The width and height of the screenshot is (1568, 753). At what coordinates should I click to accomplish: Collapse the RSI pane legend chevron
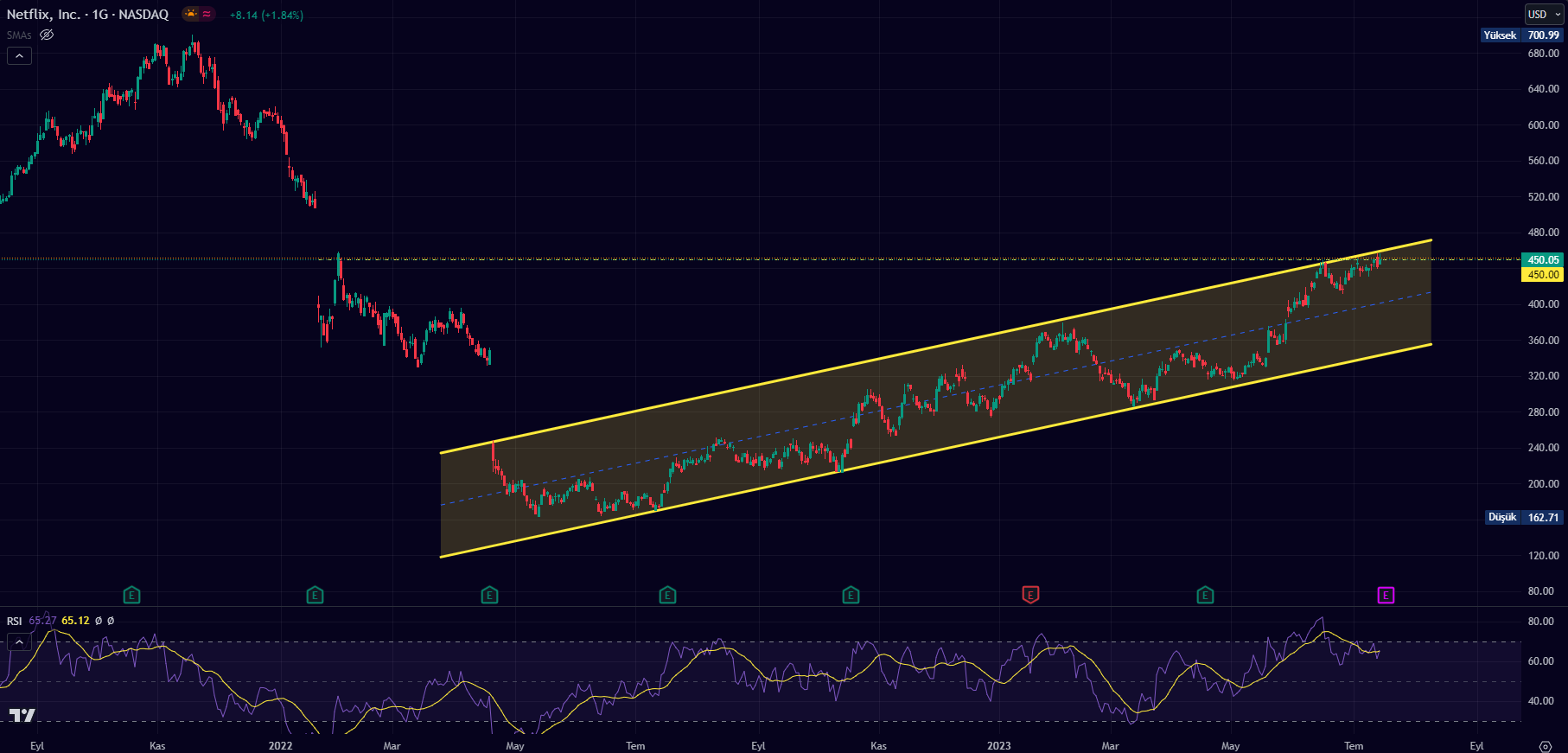click(x=19, y=641)
